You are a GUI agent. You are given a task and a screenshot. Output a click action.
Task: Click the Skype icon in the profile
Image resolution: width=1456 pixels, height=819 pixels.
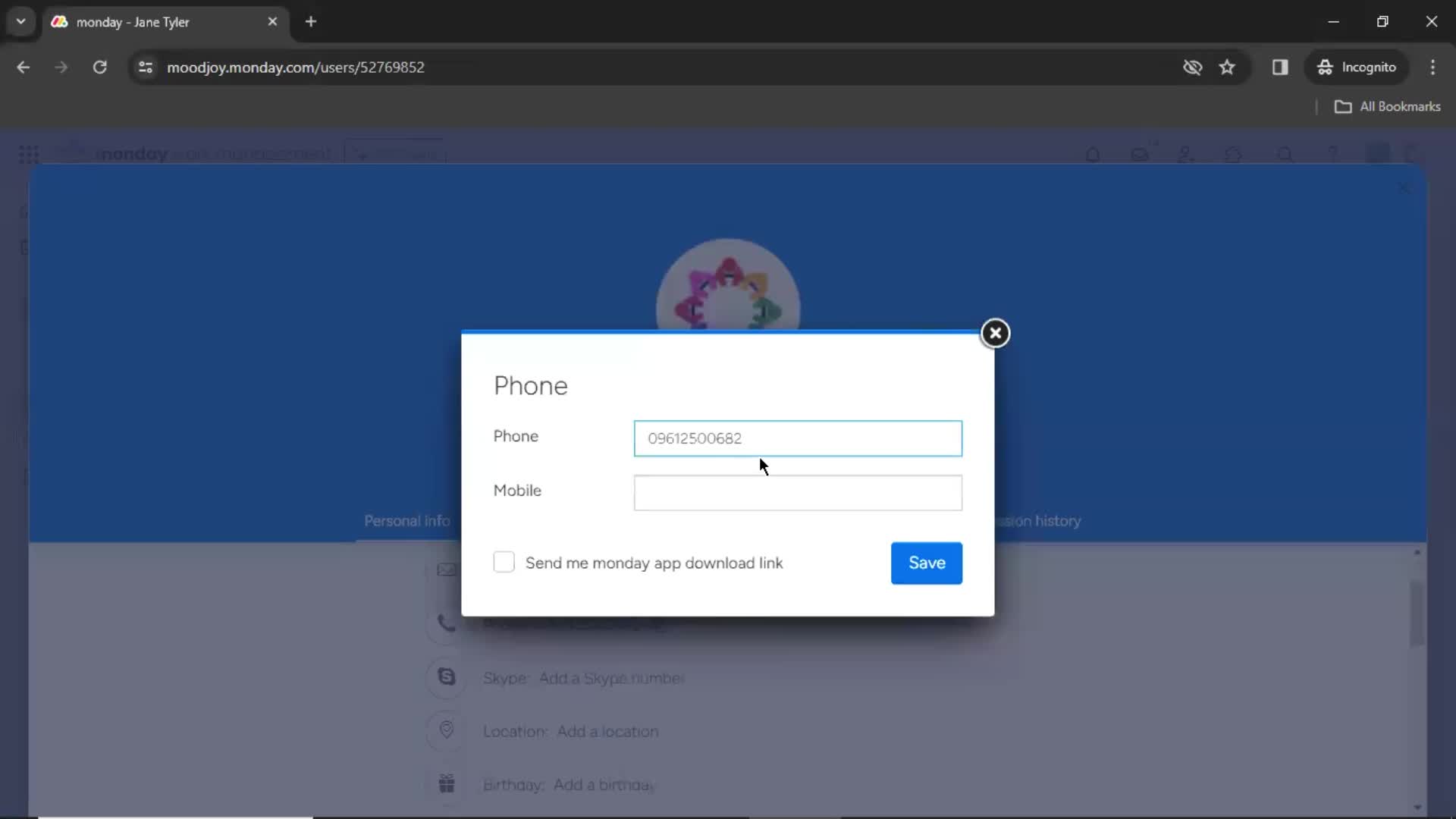point(448,678)
